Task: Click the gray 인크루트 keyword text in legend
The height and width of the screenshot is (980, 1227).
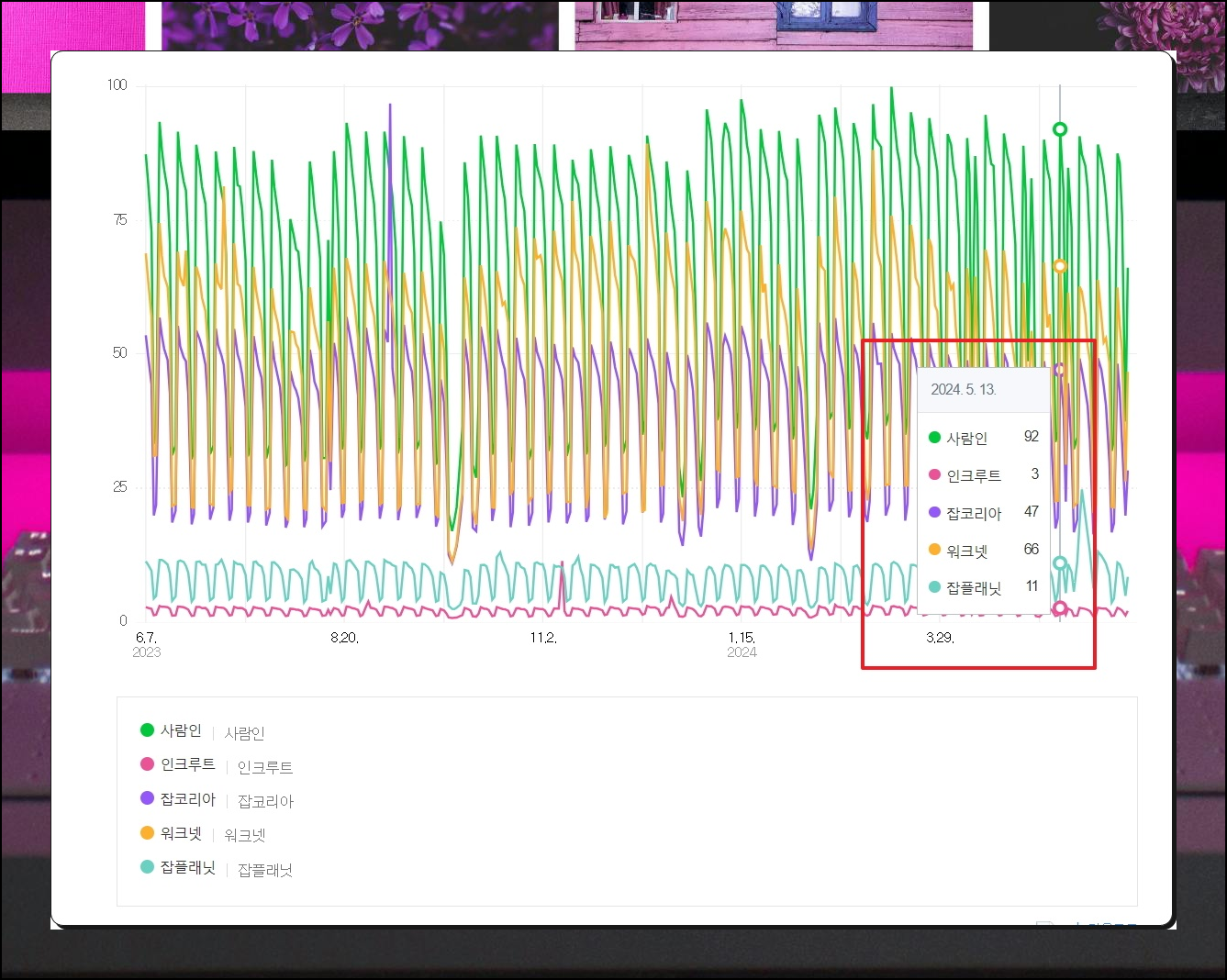Action: click(x=265, y=767)
